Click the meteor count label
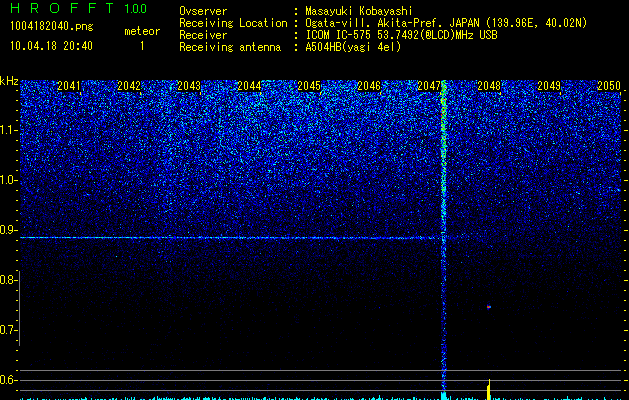 click(142, 31)
